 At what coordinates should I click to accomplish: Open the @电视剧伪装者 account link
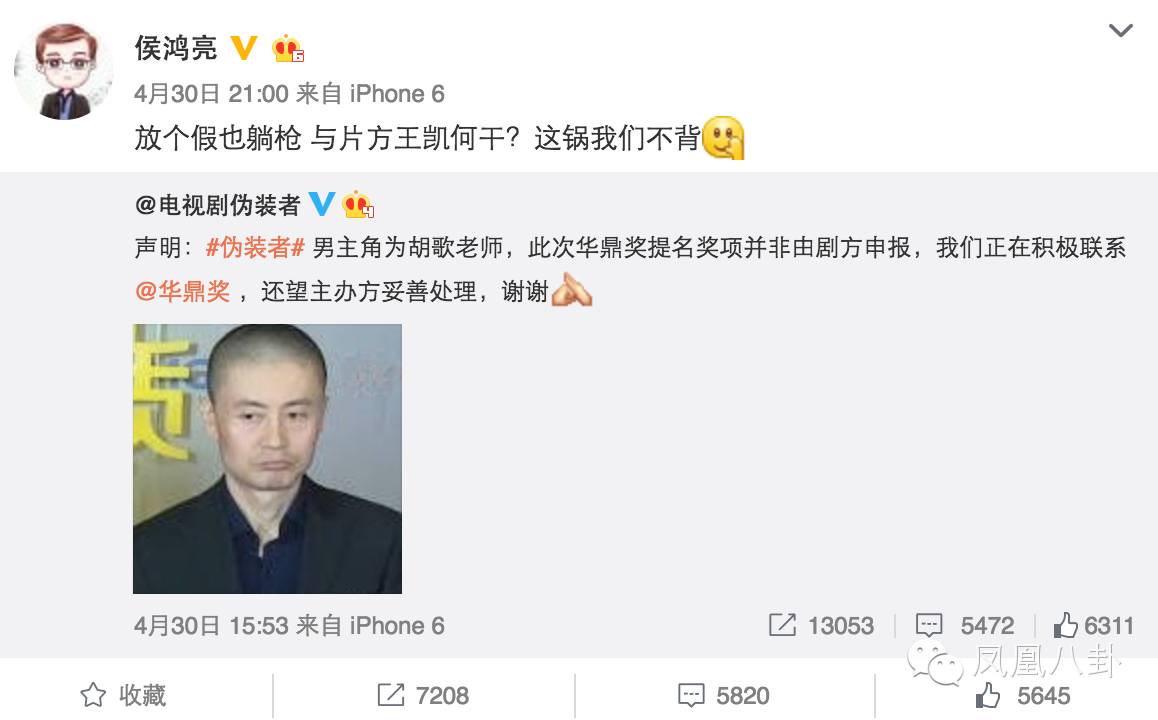pos(218,205)
